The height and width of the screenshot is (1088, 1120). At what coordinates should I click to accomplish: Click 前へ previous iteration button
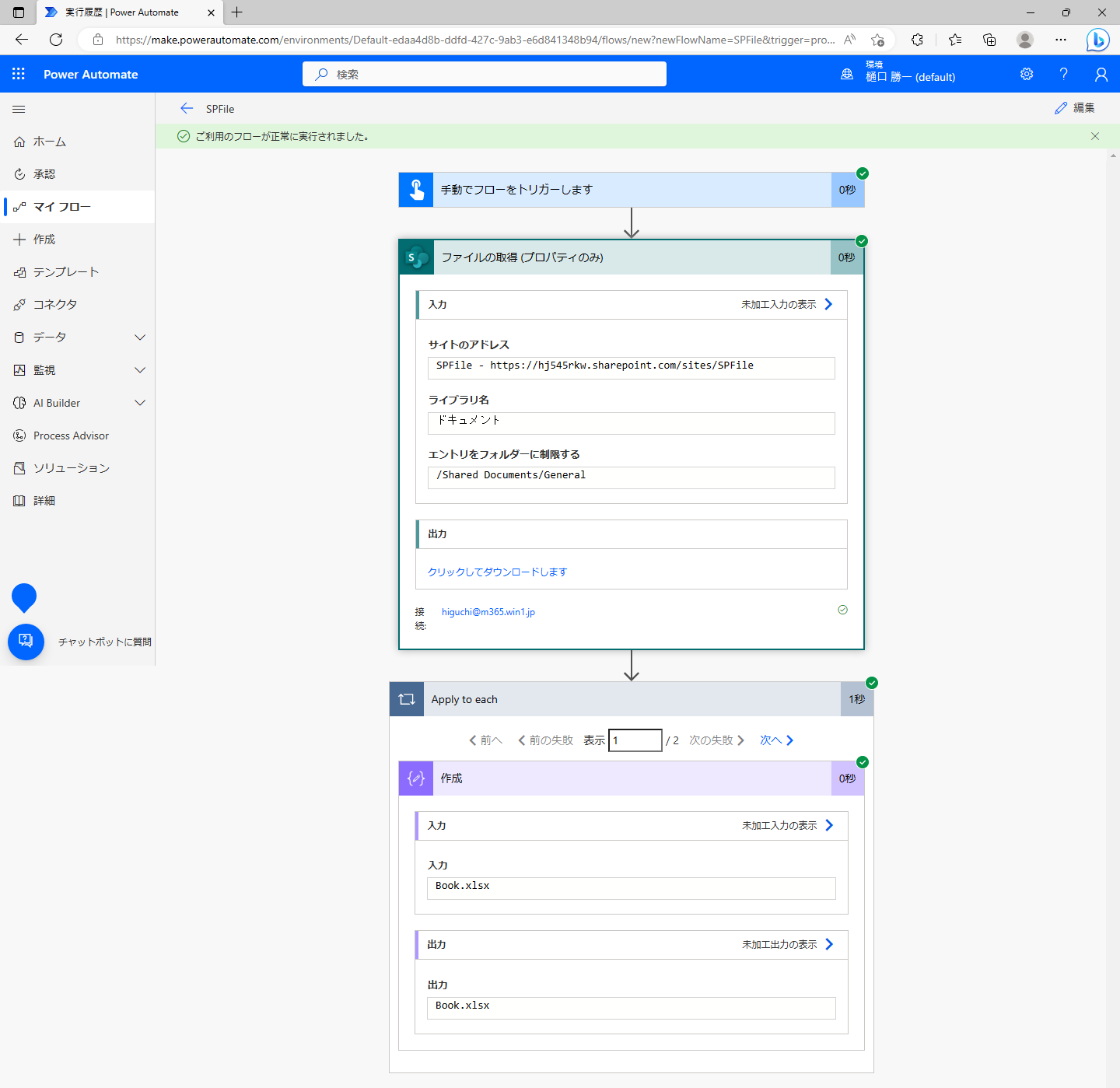coord(485,740)
